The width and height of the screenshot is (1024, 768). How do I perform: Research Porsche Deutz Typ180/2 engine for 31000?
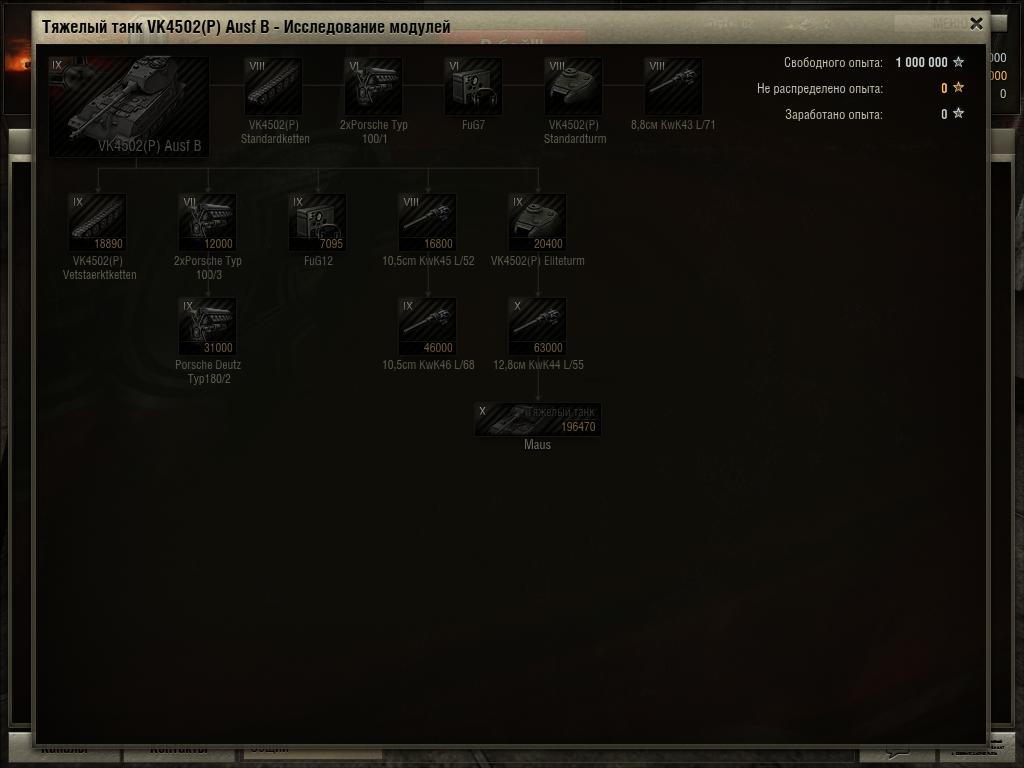(x=207, y=327)
